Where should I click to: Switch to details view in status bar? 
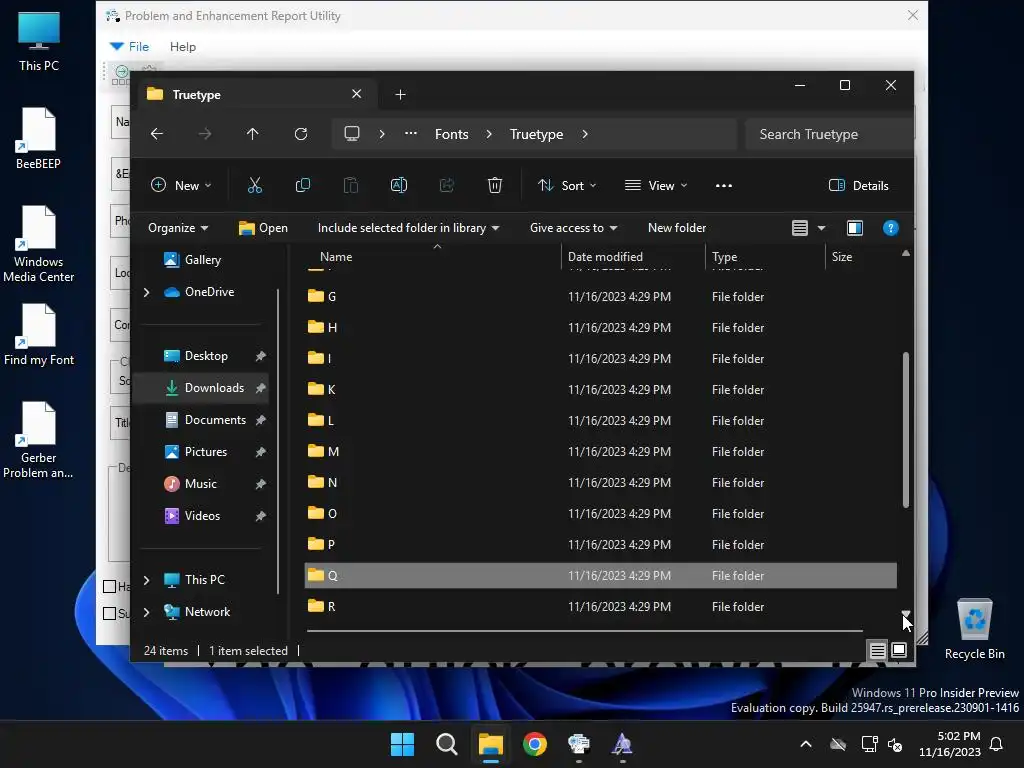tap(877, 650)
